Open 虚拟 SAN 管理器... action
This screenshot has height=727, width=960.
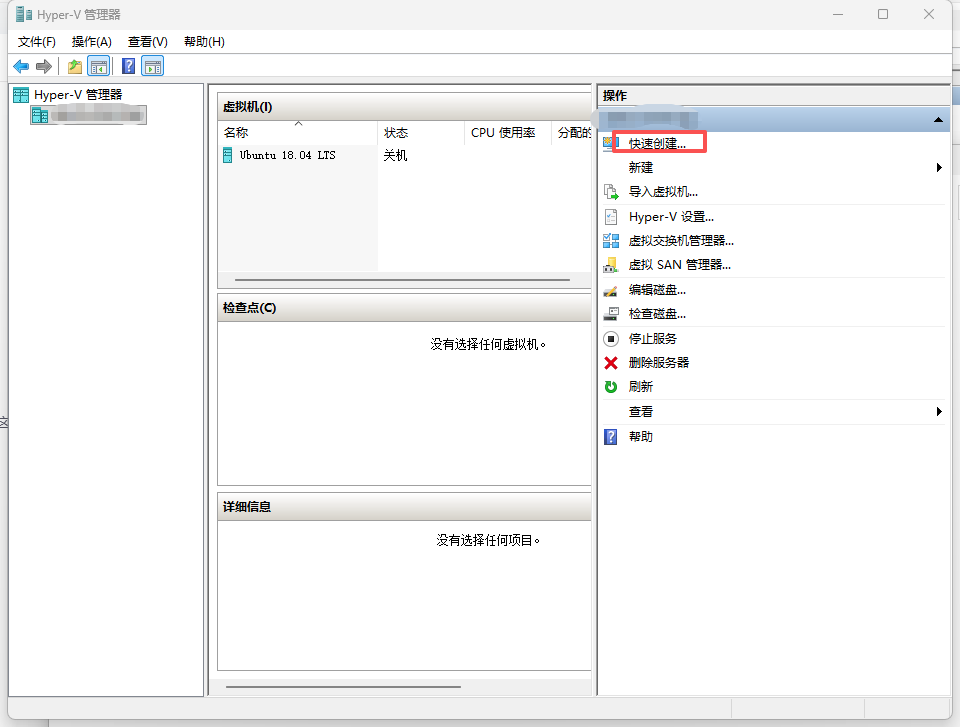coord(680,265)
